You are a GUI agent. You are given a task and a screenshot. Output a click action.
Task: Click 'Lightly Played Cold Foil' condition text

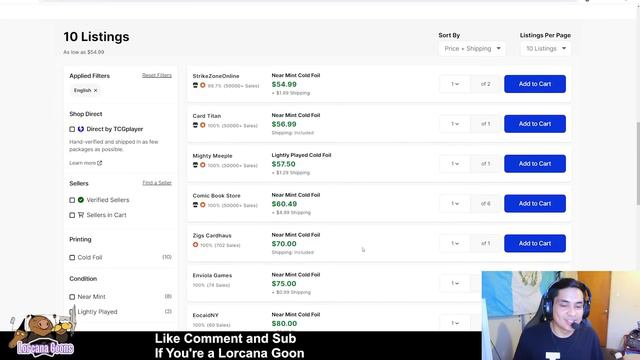coord(301,155)
